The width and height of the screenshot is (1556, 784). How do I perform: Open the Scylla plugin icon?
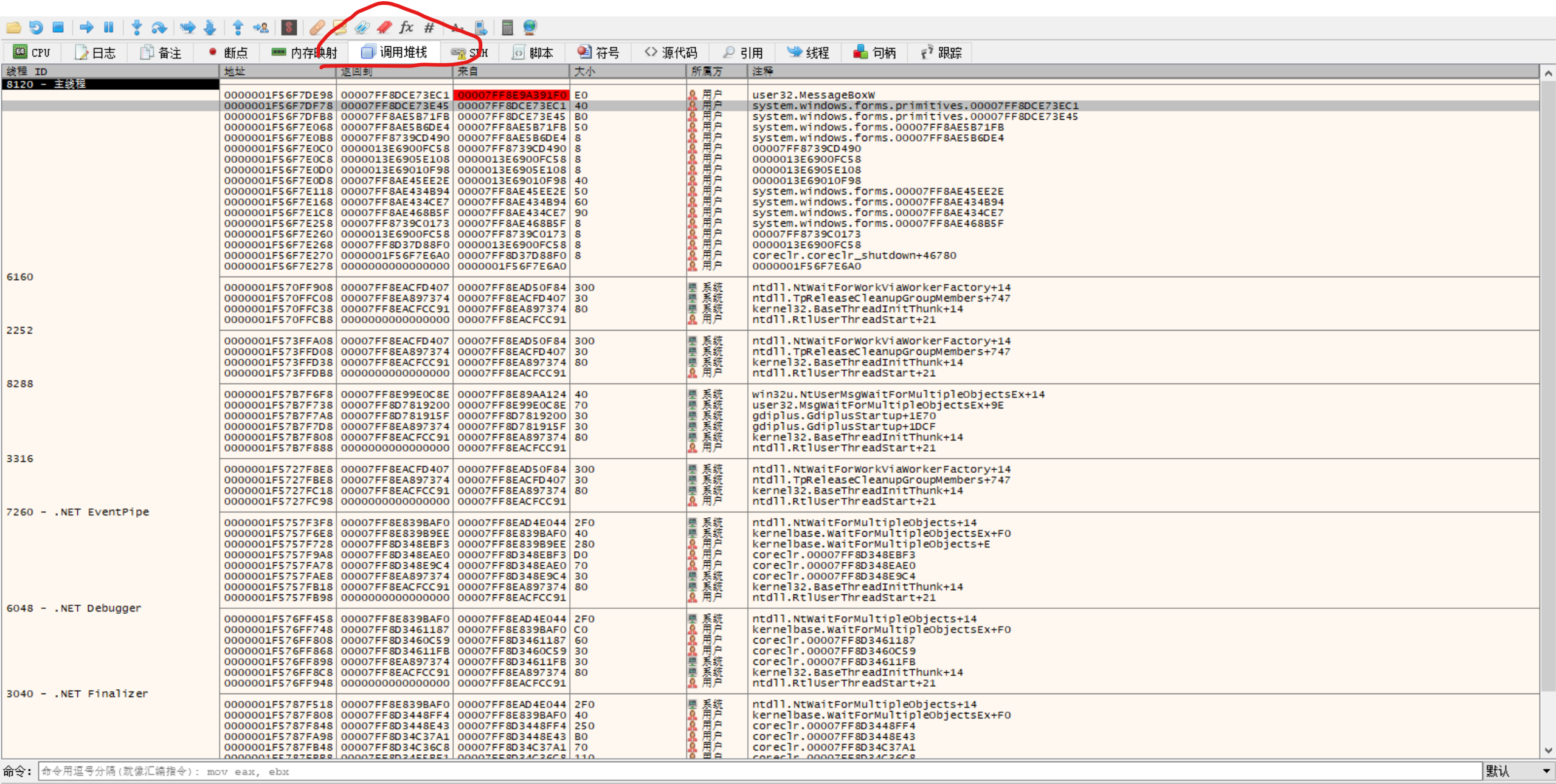coord(289,27)
